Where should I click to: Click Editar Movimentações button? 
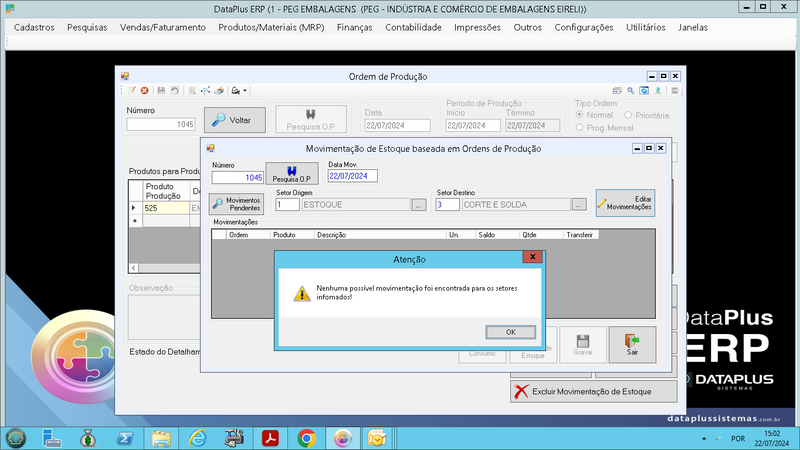626,203
